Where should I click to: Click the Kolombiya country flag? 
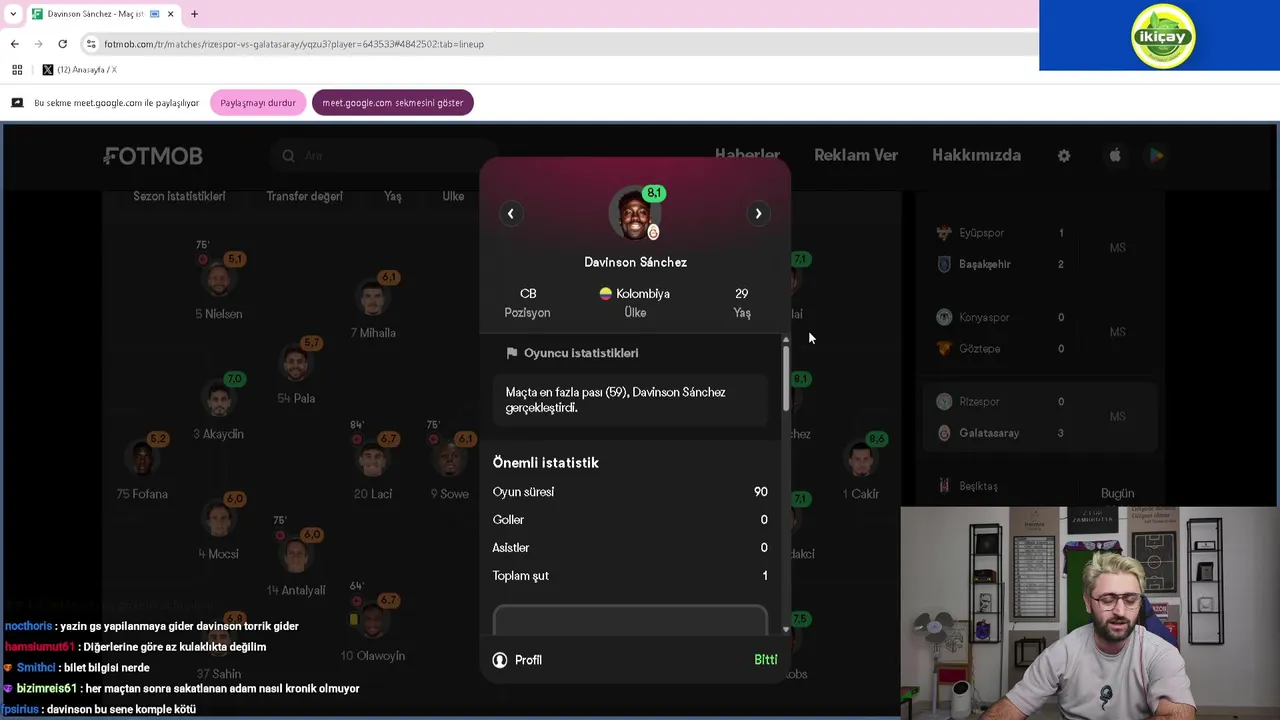[x=605, y=294]
